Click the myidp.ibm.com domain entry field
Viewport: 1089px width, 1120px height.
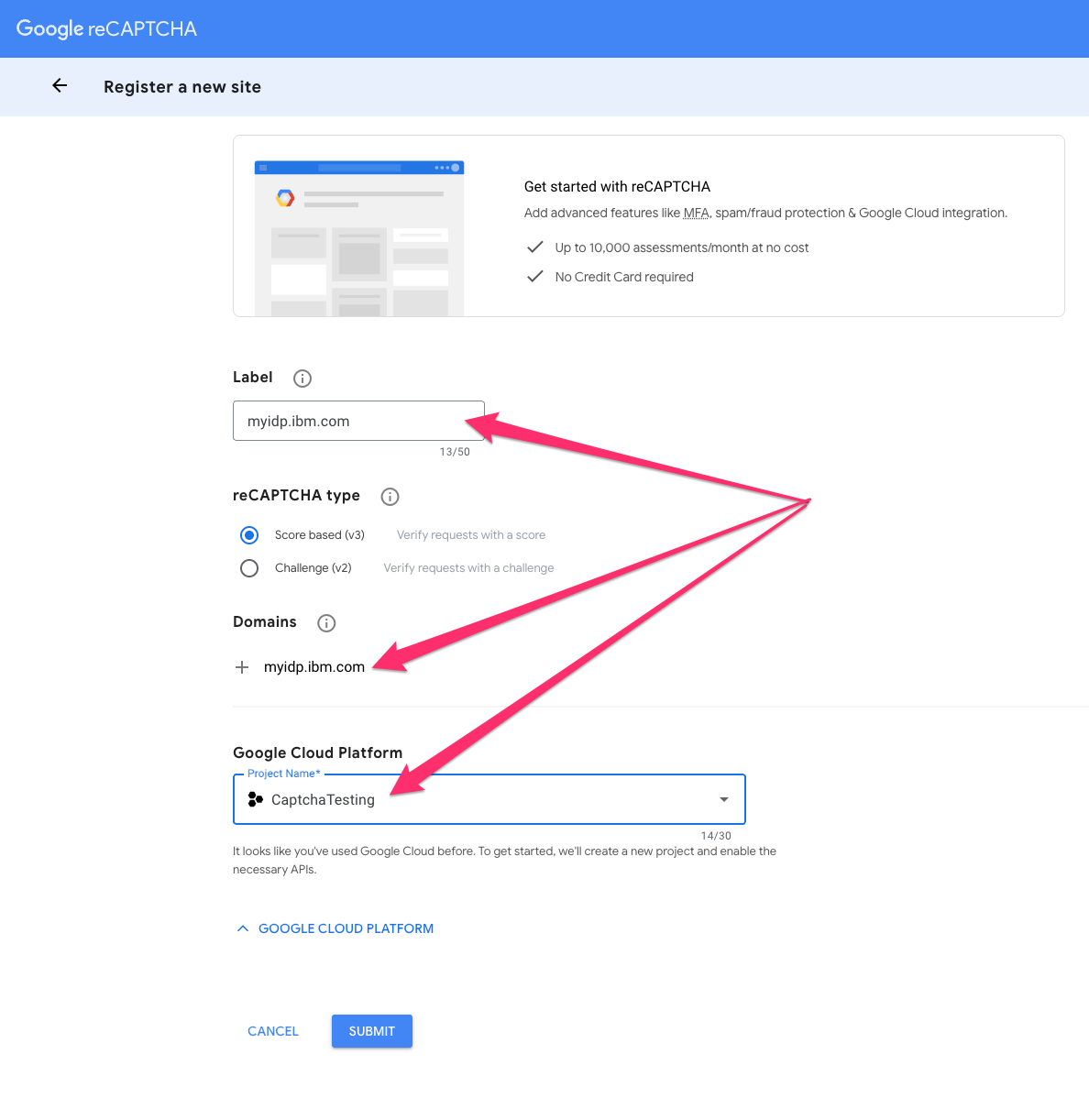[x=314, y=667]
